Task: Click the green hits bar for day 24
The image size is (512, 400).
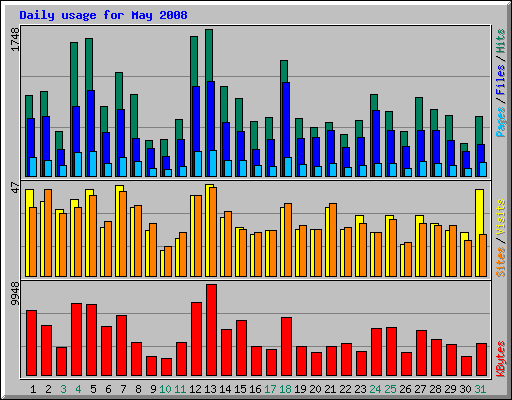Action: 374,102
